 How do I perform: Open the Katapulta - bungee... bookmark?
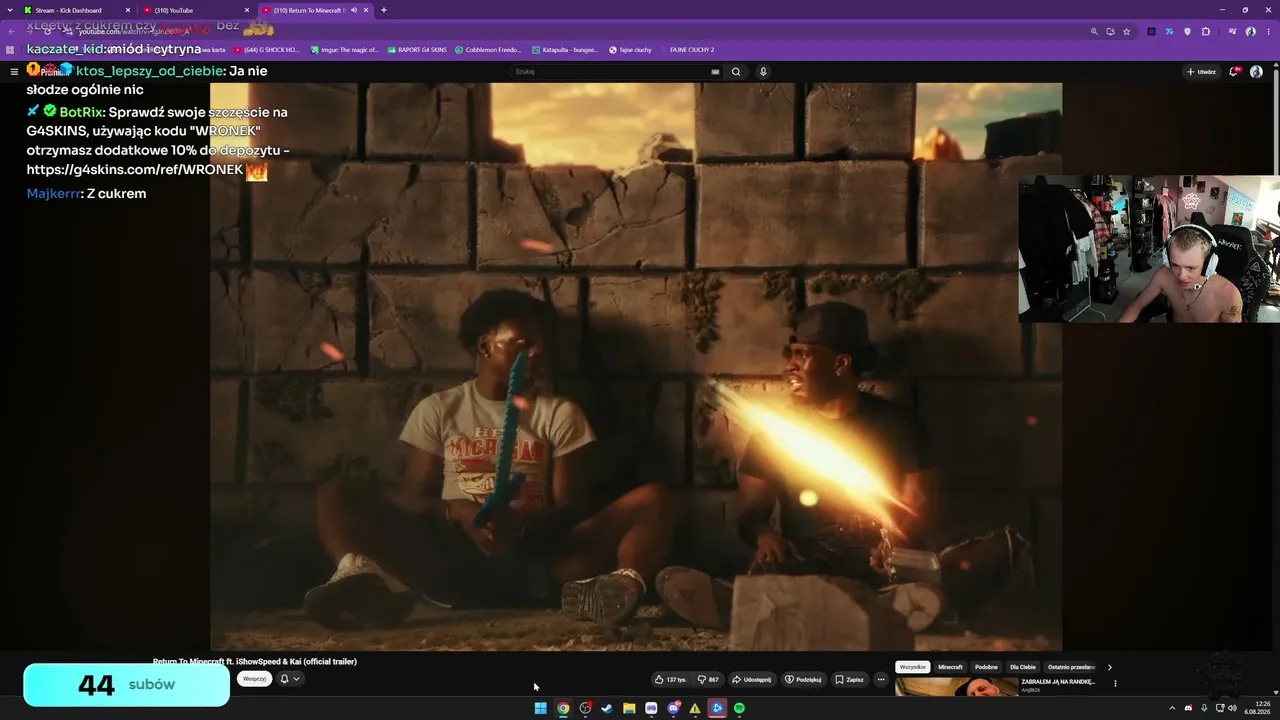coord(565,49)
